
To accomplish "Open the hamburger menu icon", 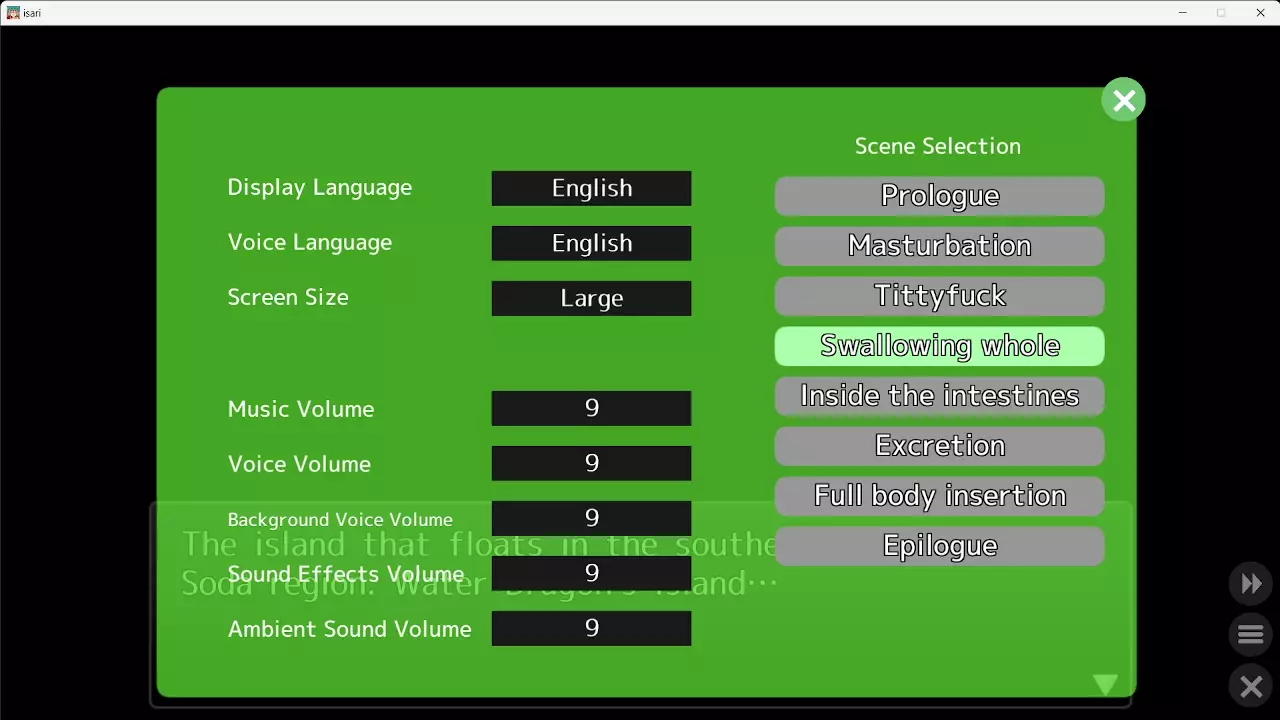I will pyautogui.click(x=1251, y=635).
